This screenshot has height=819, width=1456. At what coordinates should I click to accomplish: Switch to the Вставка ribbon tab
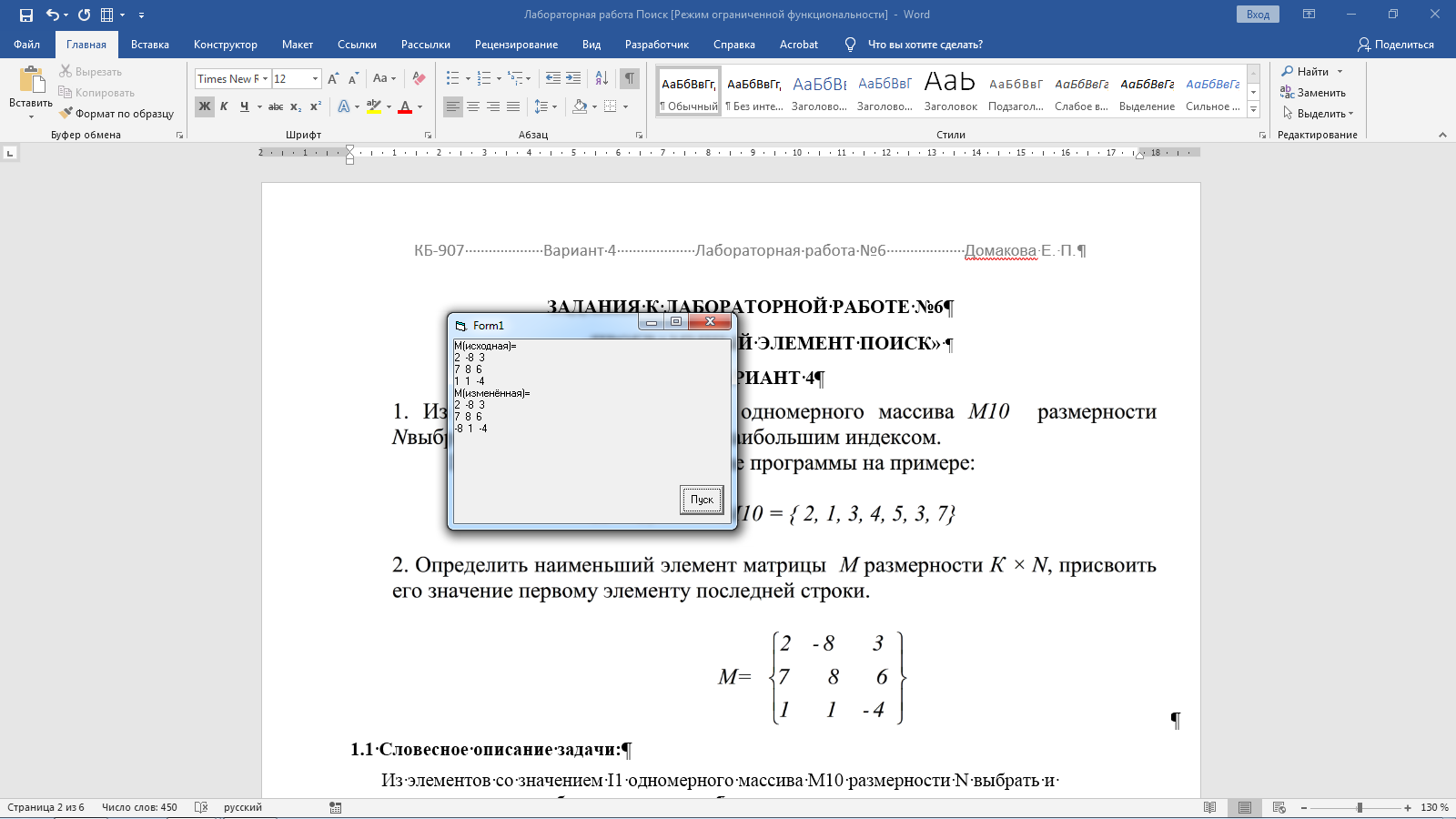point(150,44)
